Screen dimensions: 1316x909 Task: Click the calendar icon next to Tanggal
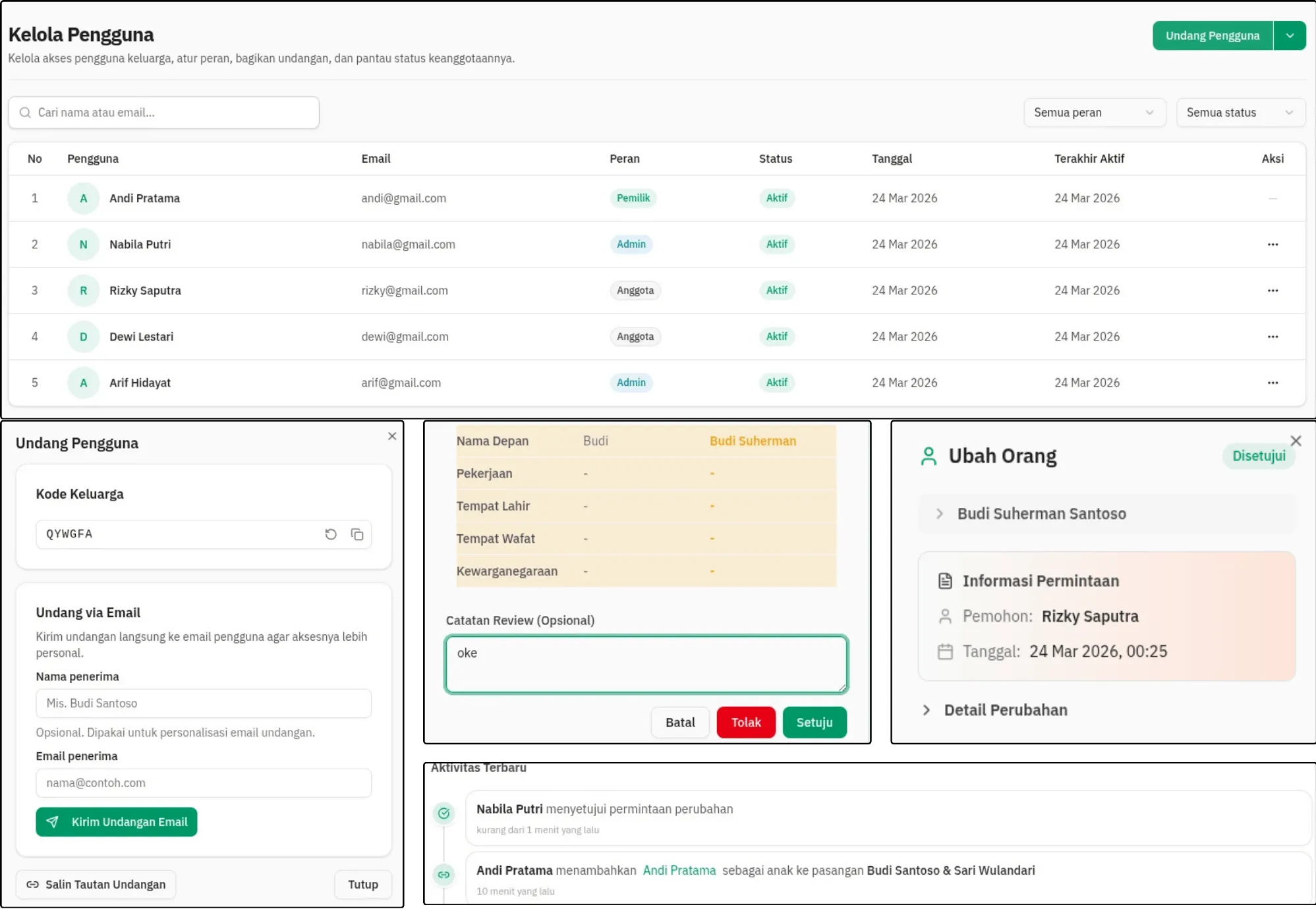click(946, 651)
